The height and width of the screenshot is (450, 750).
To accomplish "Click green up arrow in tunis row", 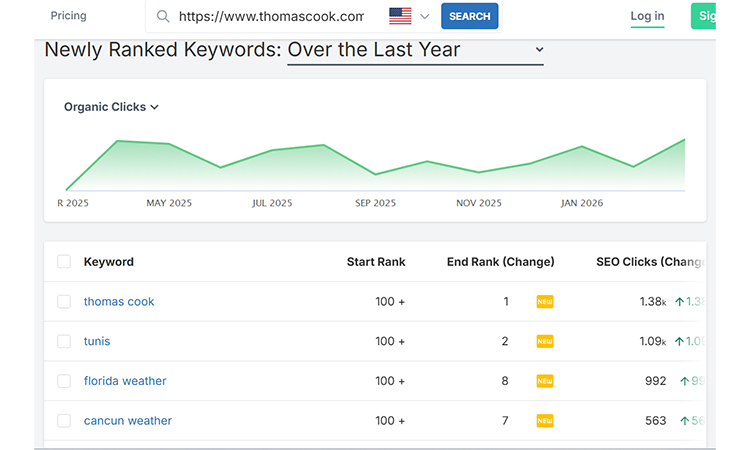I will tap(679, 342).
